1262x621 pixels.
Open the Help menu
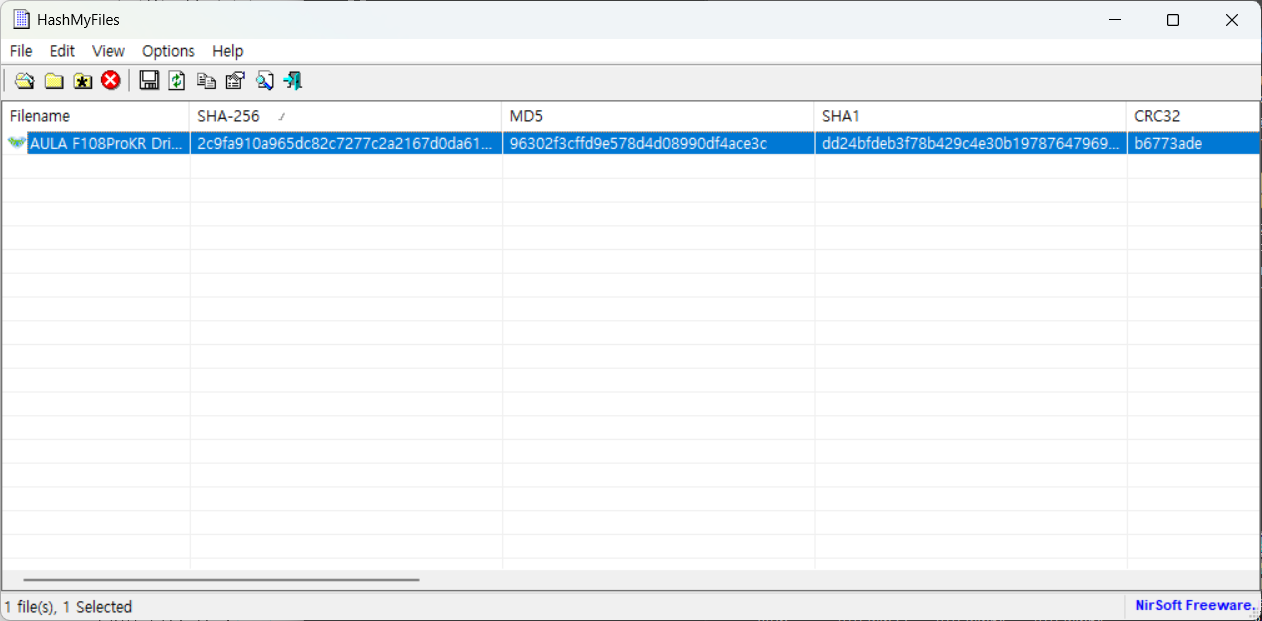tap(227, 51)
